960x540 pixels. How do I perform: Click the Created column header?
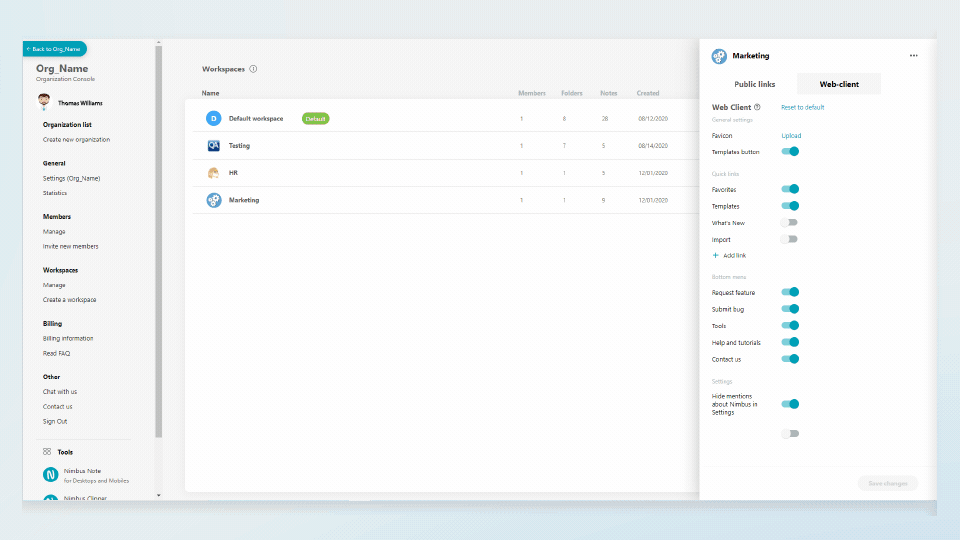tap(648, 93)
